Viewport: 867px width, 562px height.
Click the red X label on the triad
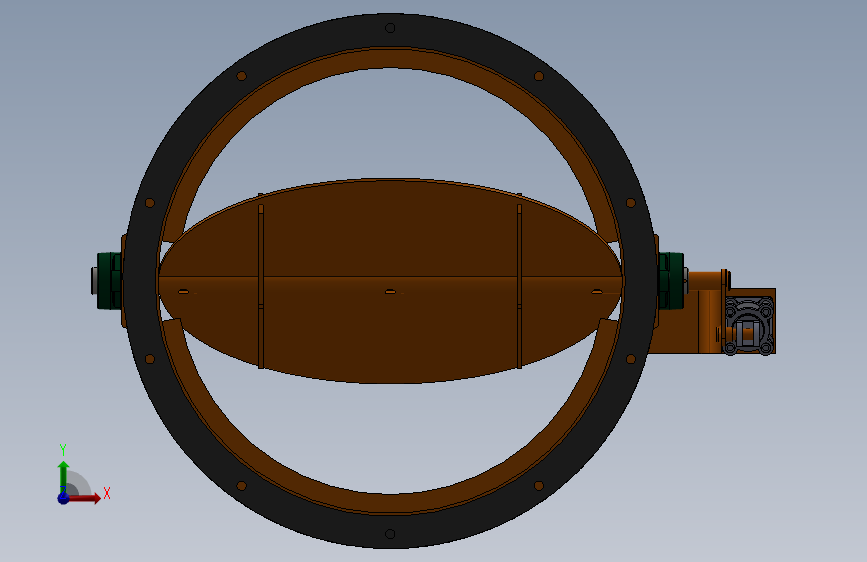pyautogui.click(x=107, y=493)
